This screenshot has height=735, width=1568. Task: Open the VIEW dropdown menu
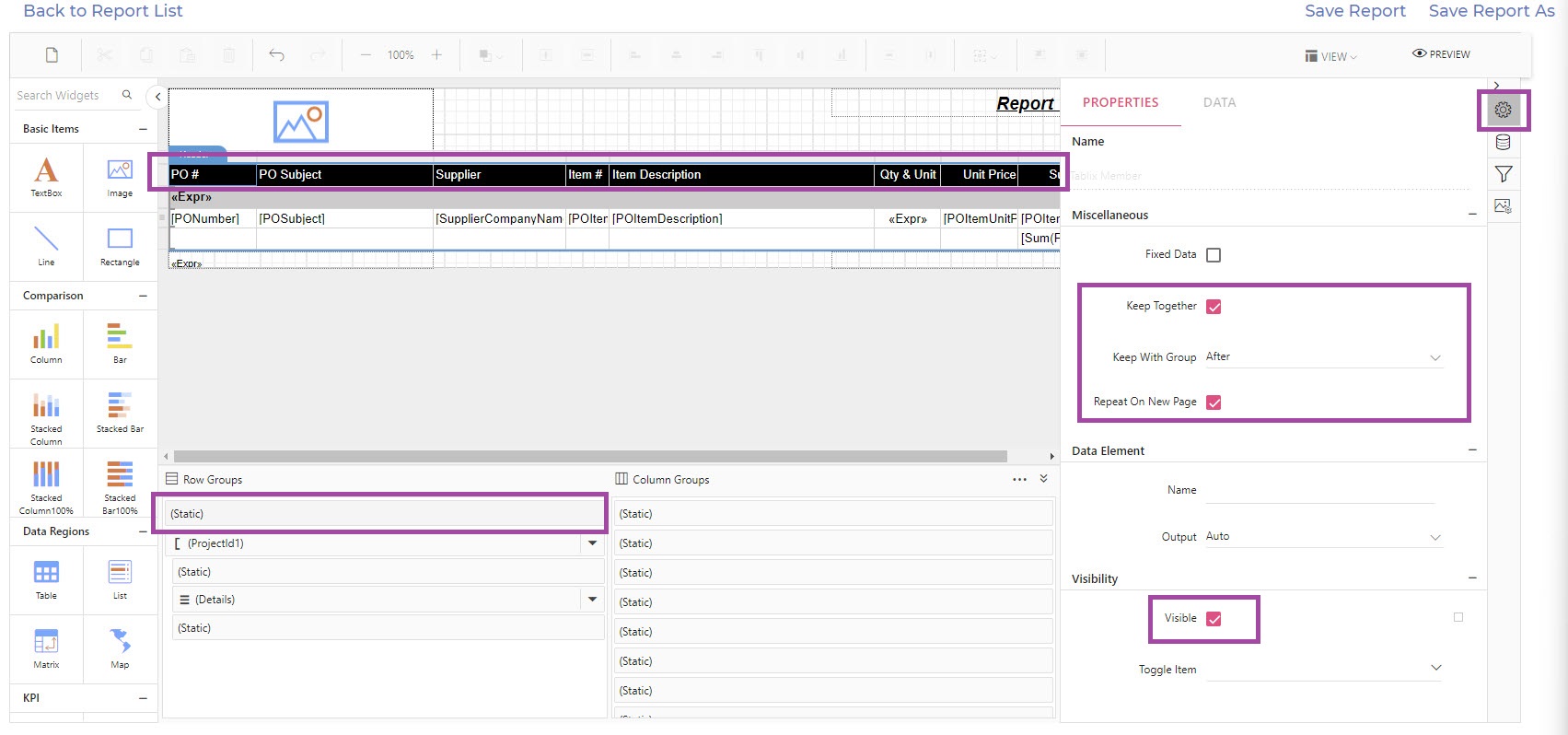pyautogui.click(x=1331, y=56)
